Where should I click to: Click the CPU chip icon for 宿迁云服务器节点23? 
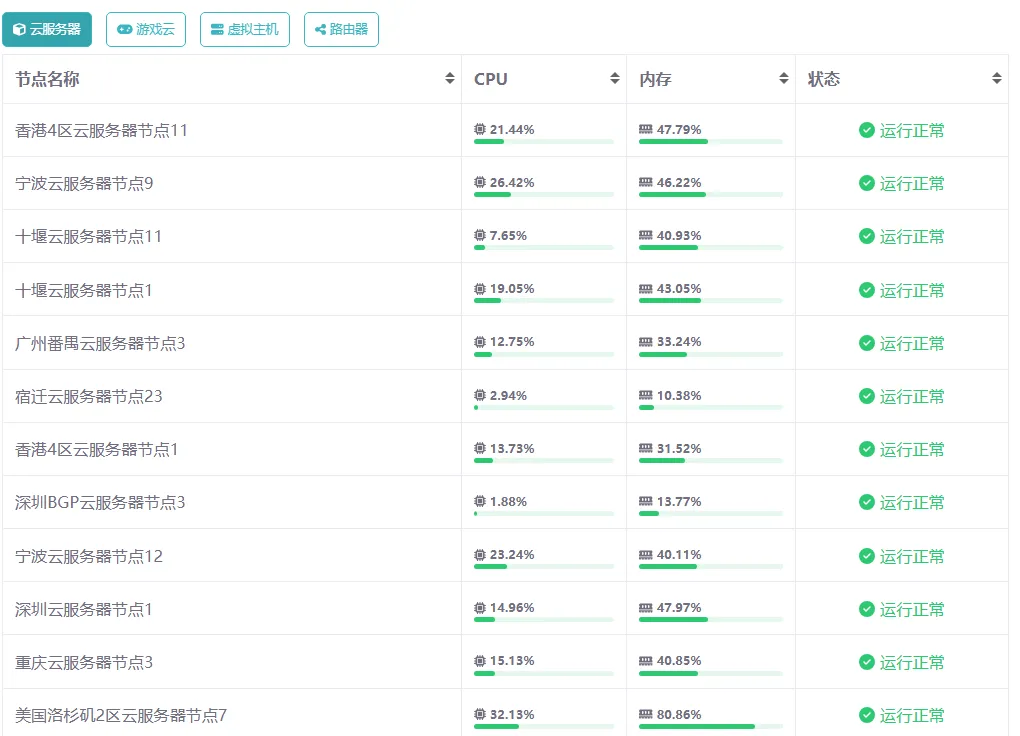point(480,396)
